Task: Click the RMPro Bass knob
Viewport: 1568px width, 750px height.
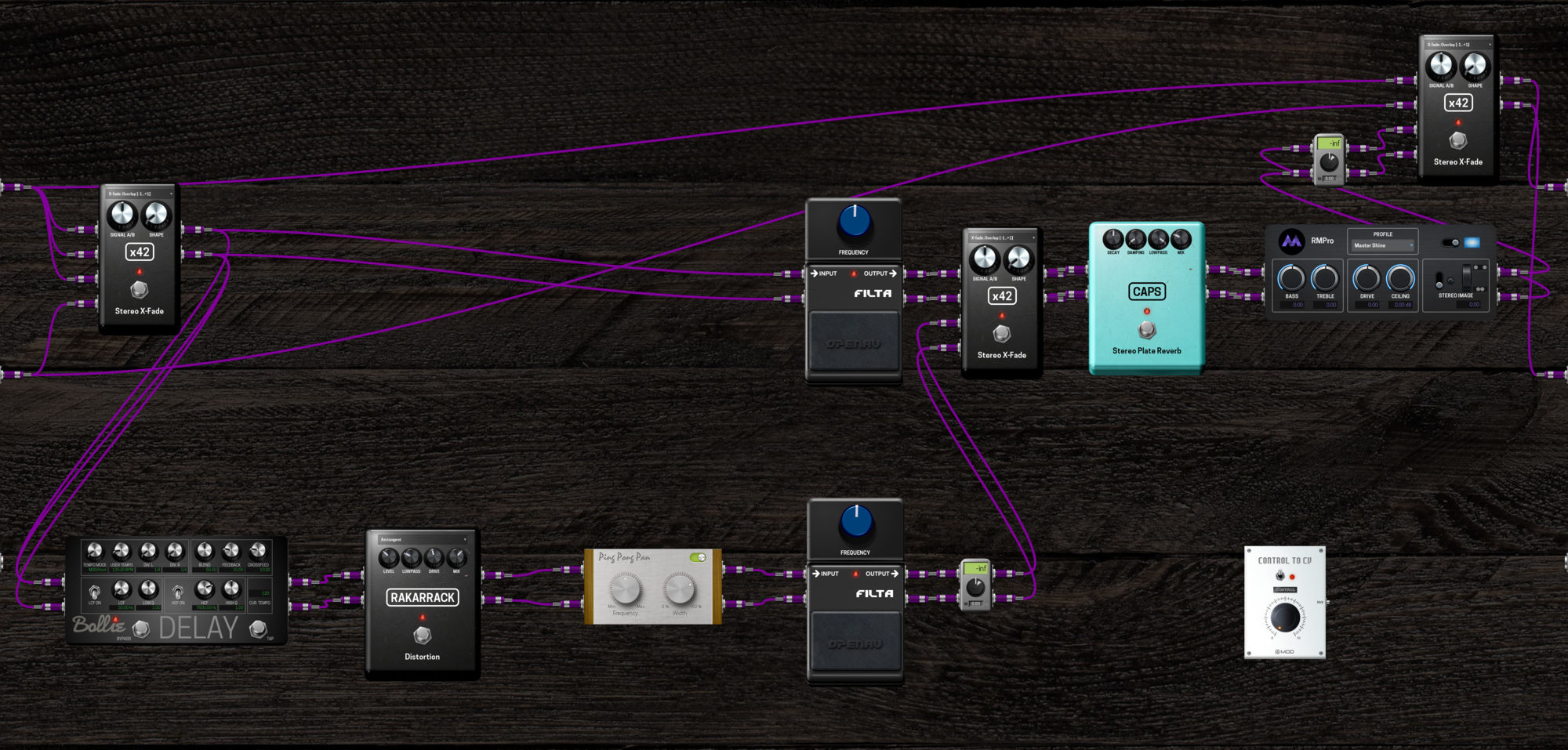Action: [x=1291, y=278]
